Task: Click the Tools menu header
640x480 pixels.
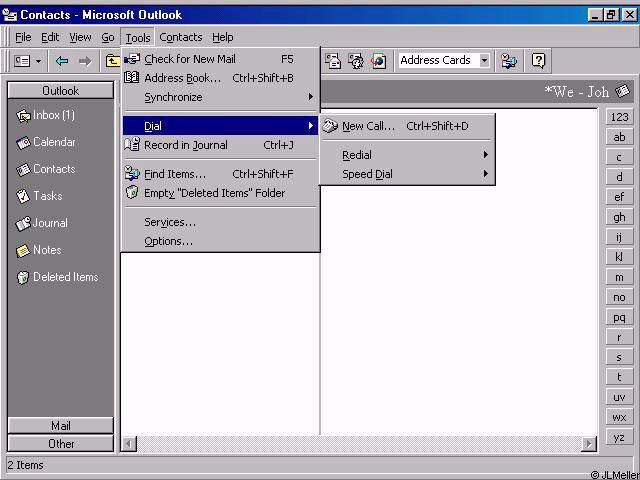Action: point(138,38)
